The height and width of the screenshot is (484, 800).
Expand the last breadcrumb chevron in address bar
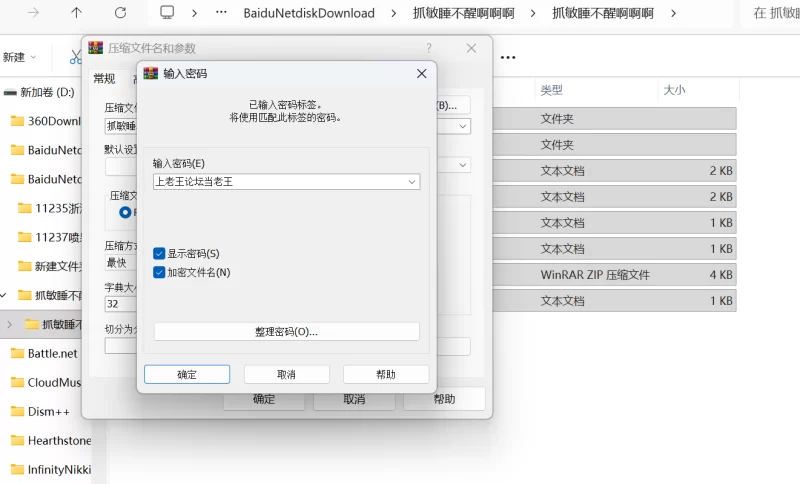pos(673,13)
